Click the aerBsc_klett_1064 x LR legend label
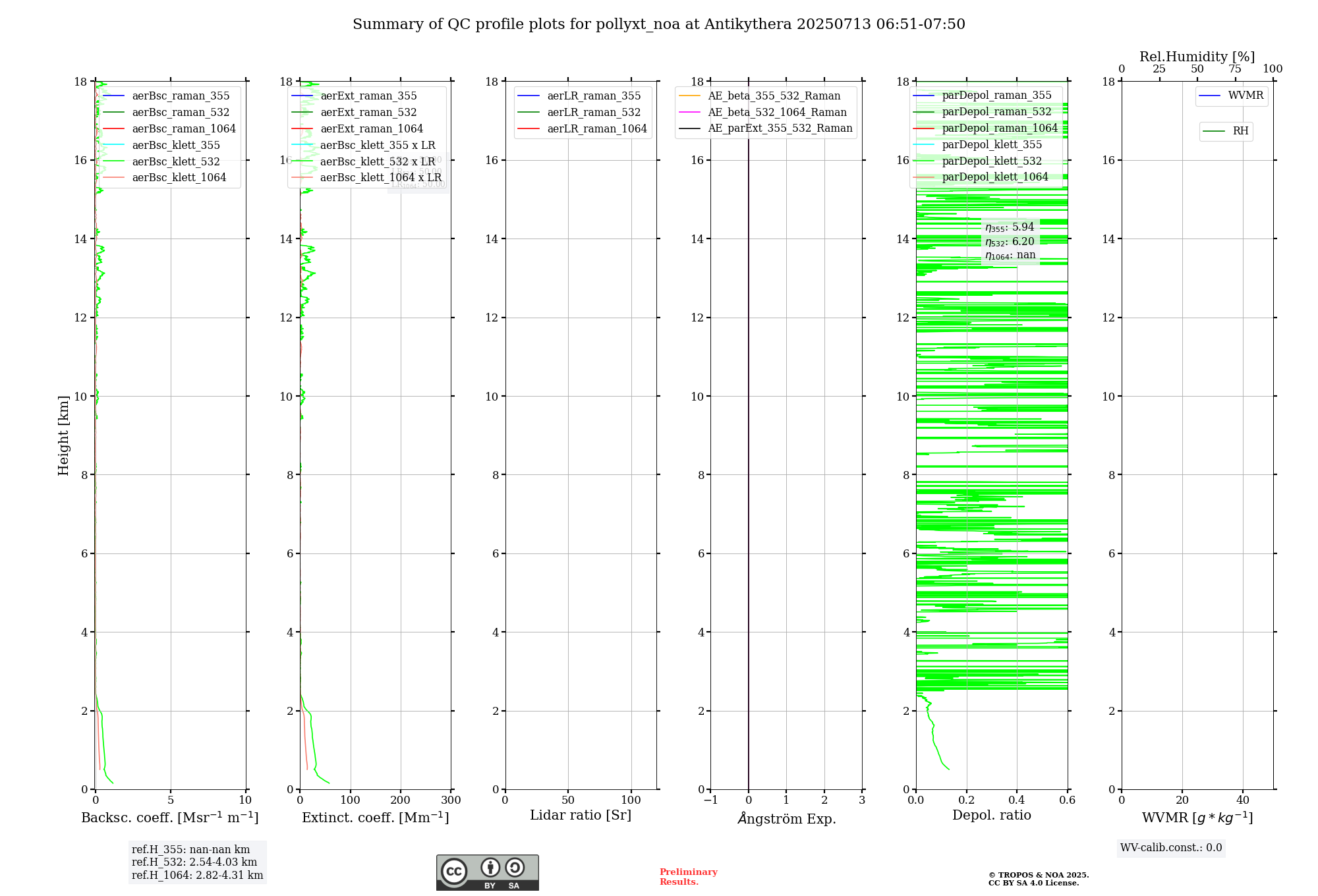The width and height of the screenshot is (1318, 896). pyautogui.click(x=381, y=178)
